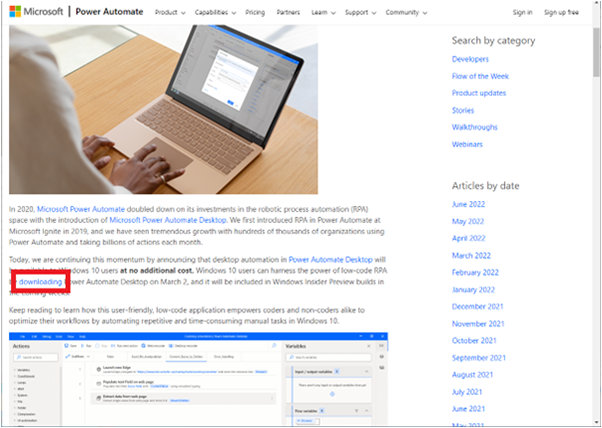Click the downloading link
The image size is (602, 428).
coord(40,282)
